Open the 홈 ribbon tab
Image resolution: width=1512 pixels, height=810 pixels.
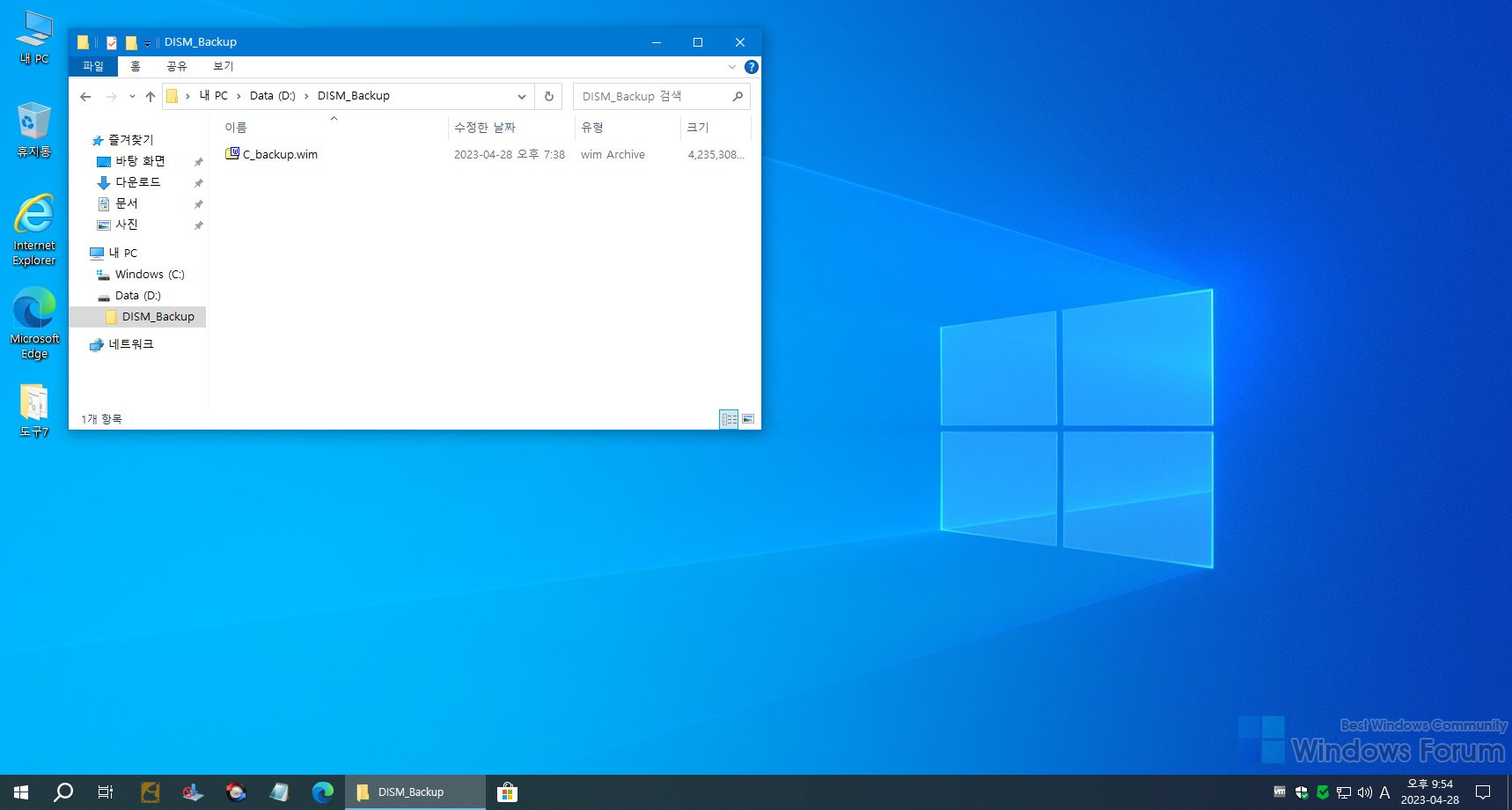click(136, 67)
